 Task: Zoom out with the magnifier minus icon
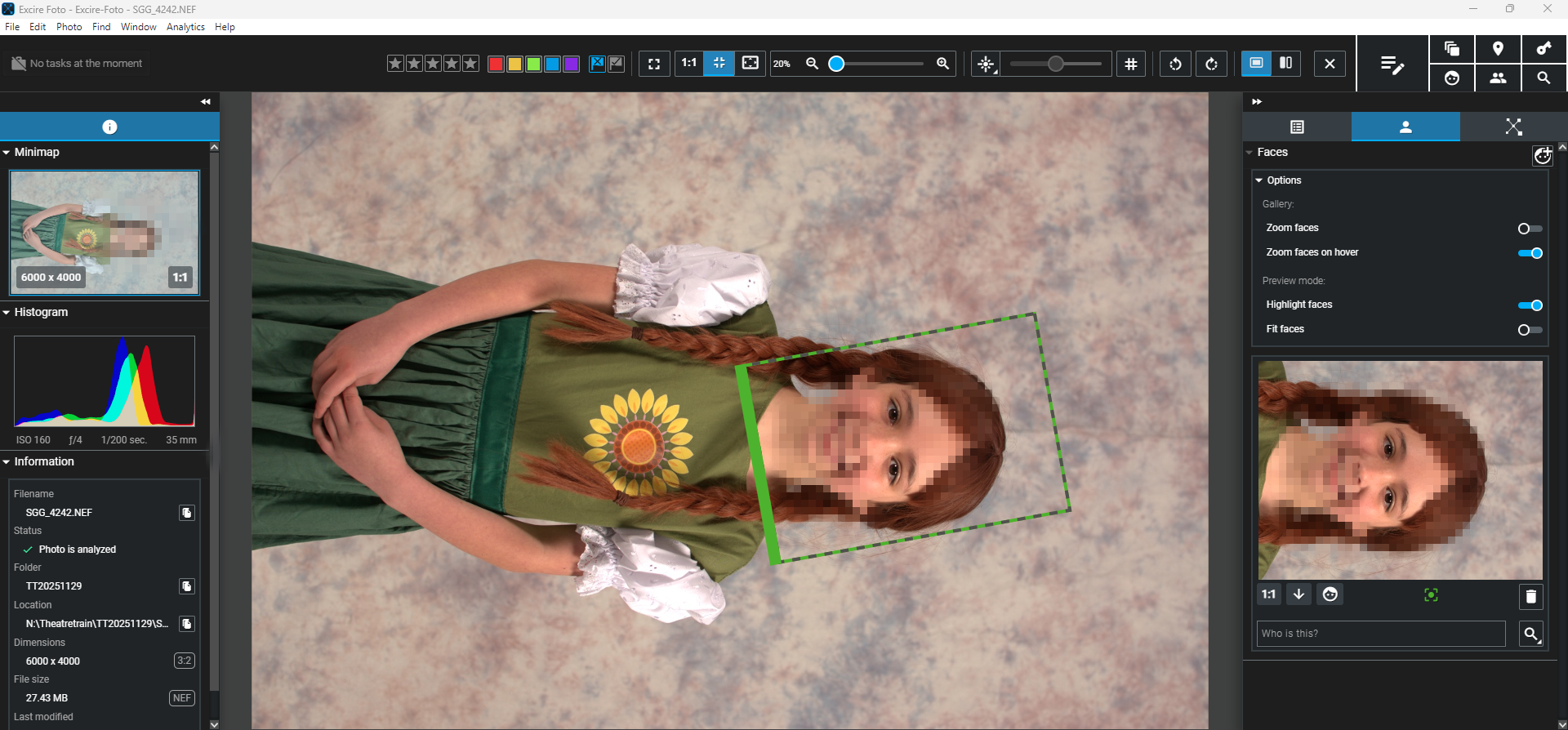(x=812, y=64)
